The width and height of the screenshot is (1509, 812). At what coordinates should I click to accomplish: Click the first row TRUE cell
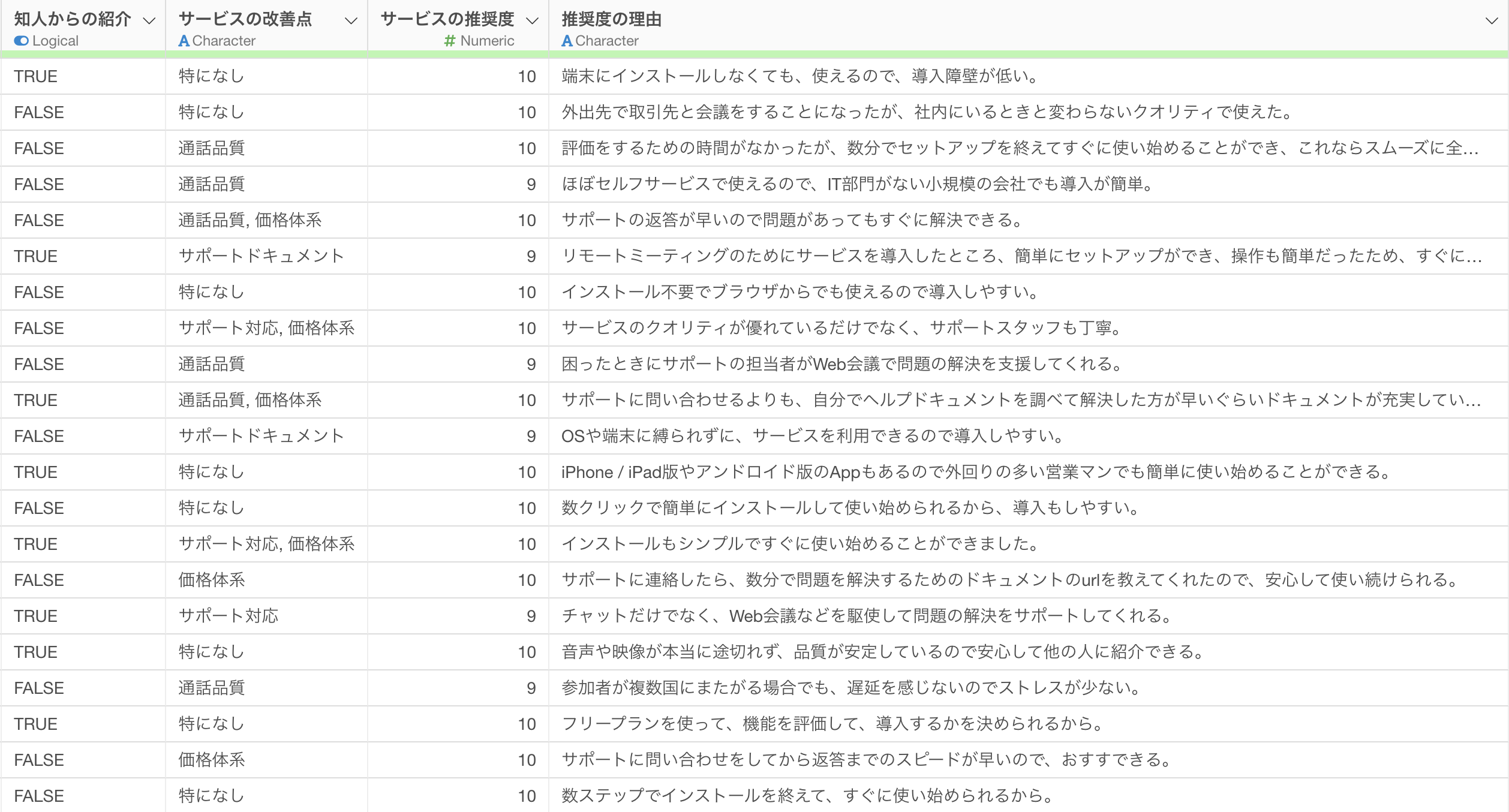tap(36, 76)
